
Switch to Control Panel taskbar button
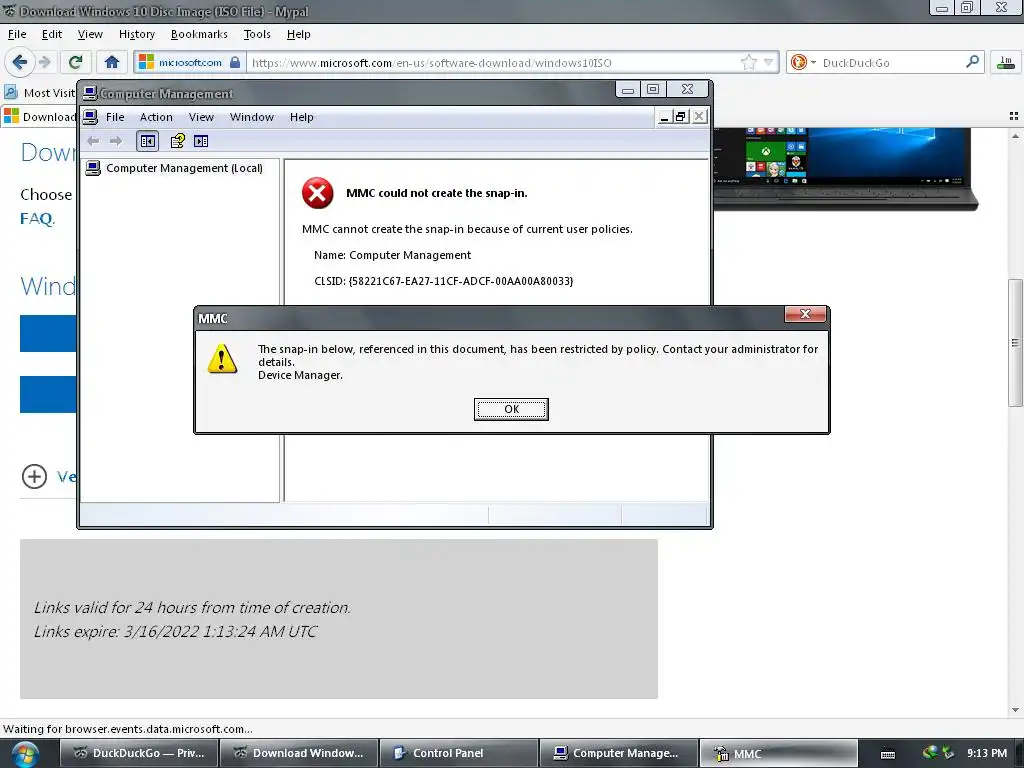coord(458,753)
